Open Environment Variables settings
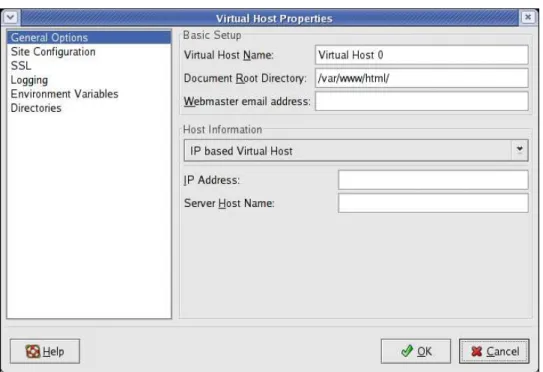This screenshot has width=543, height=372. pyautogui.click(x=89, y=94)
